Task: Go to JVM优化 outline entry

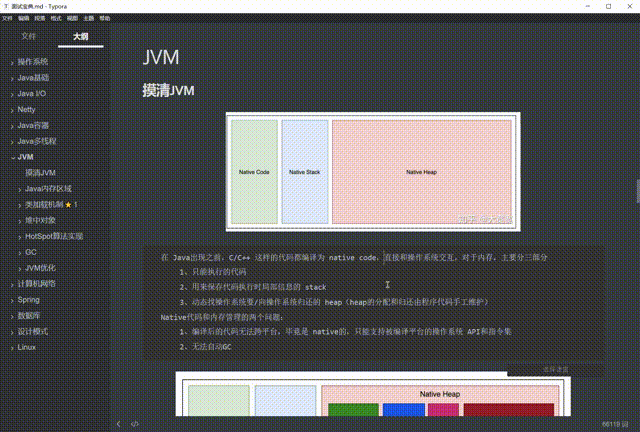Action: pyautogui.click(x=40, y=268)
